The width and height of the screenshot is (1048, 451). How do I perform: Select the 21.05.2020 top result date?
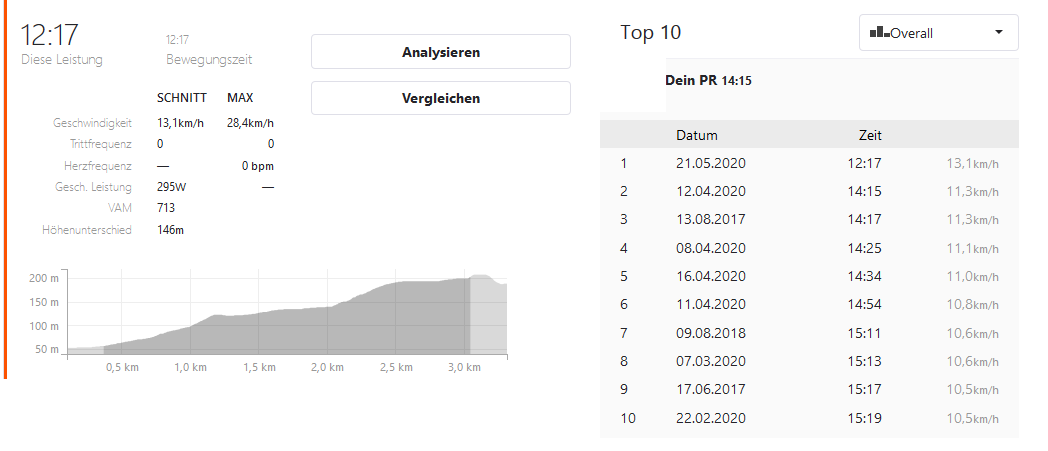click(711, 163)
